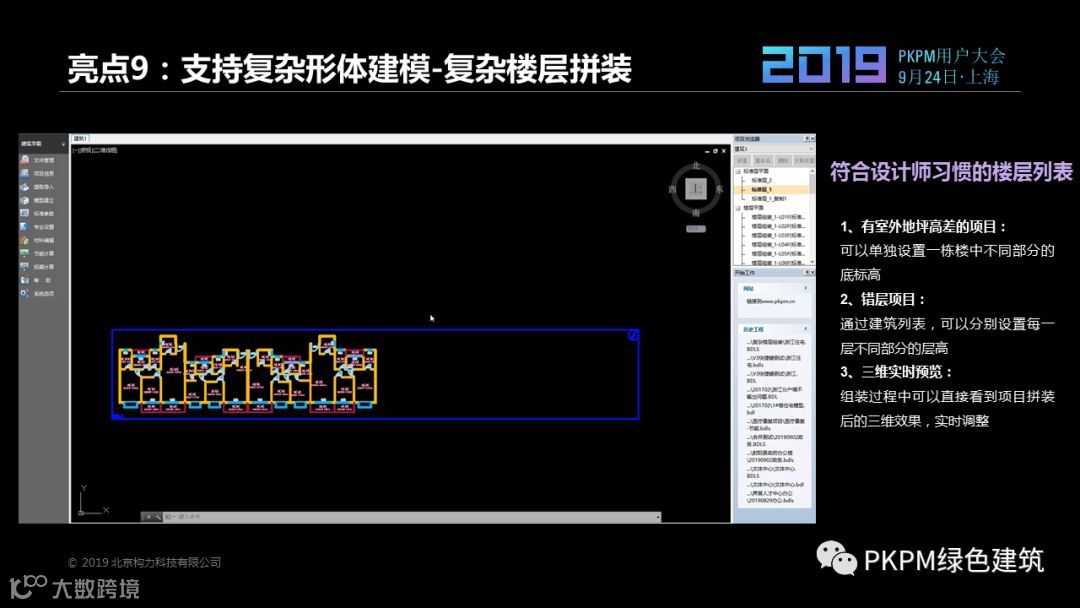The height and width of the screenshot is (608, 1080).
Task: Open 模型建立 in the left sidebar
Action: point(38,200)
